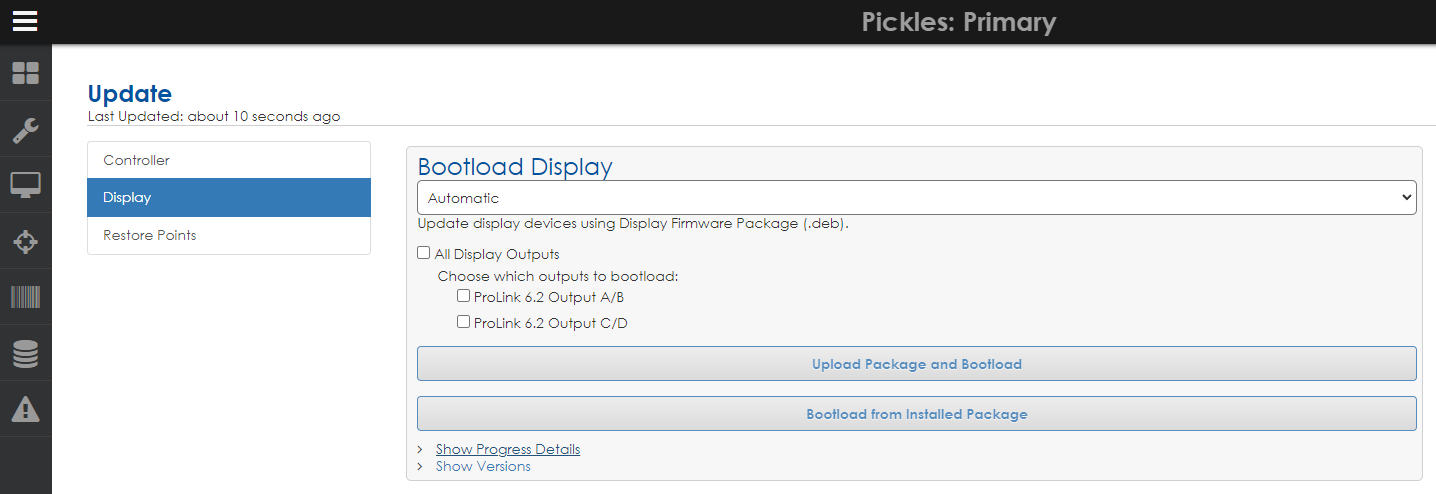This screenshot has height=494, width=1436.
Task: Click Upload Package and Bootload button
Action: 916,364
